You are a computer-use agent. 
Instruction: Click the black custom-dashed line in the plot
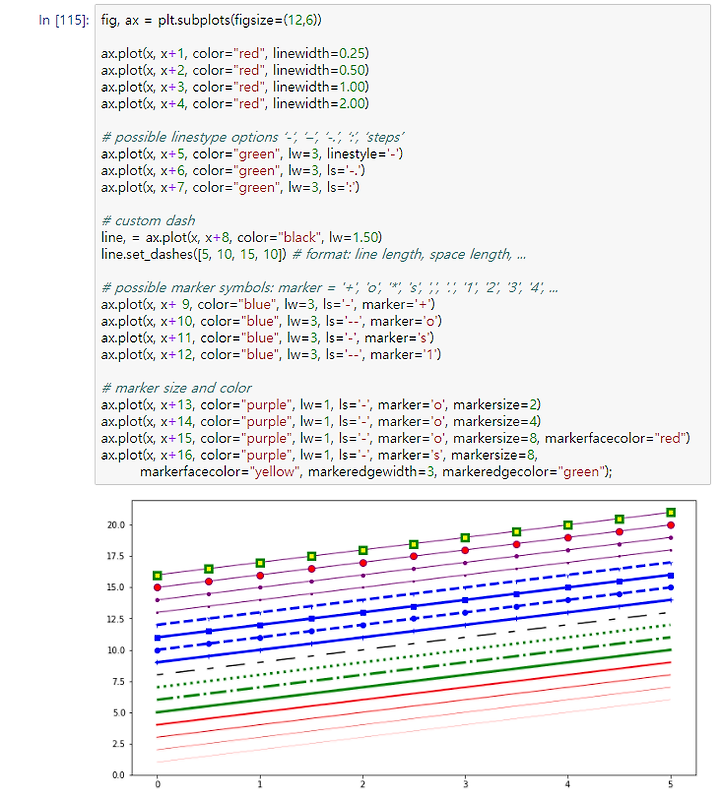(x=414, y=643)
